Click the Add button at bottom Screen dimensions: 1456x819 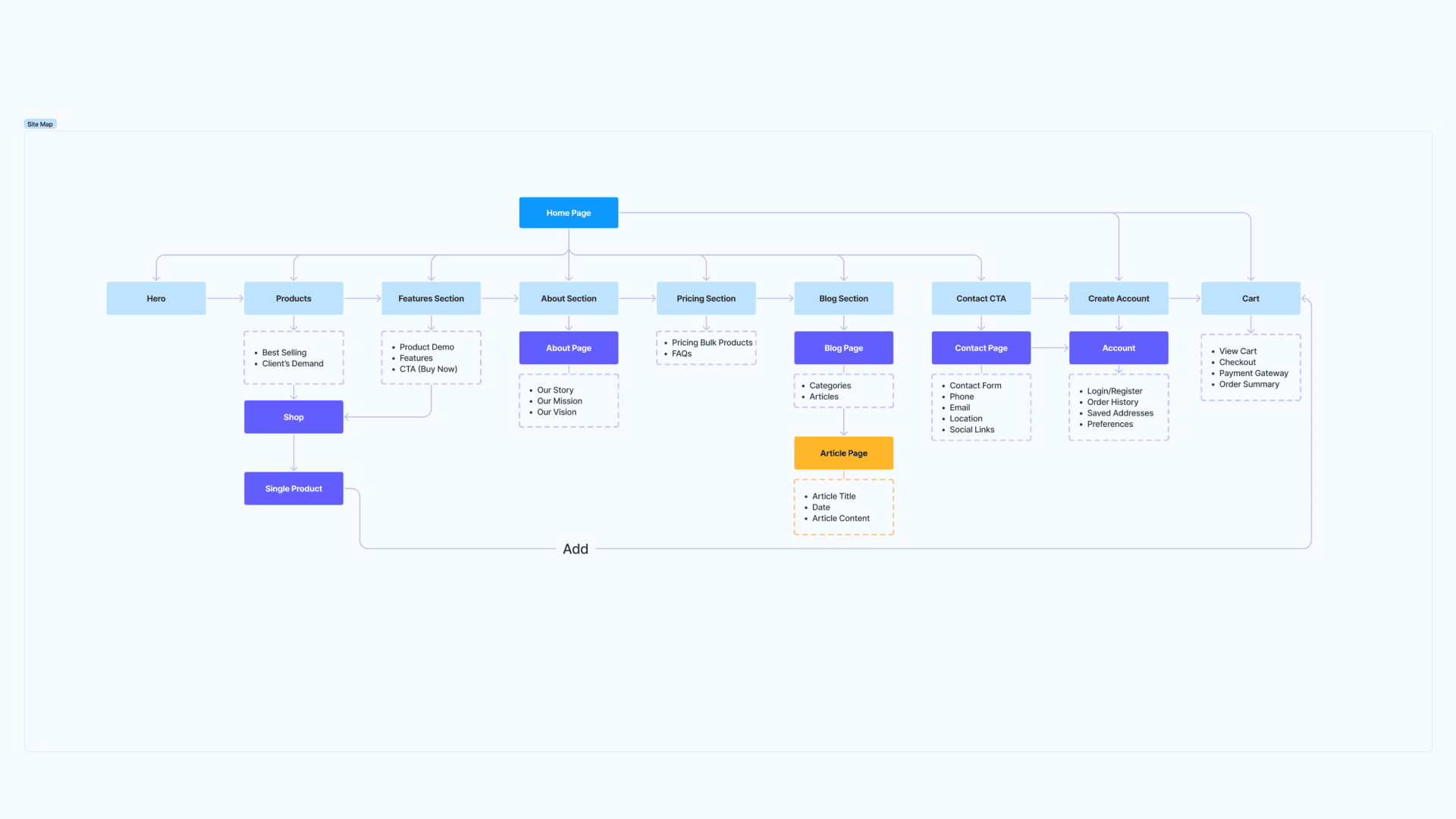[x=576, y=548]
